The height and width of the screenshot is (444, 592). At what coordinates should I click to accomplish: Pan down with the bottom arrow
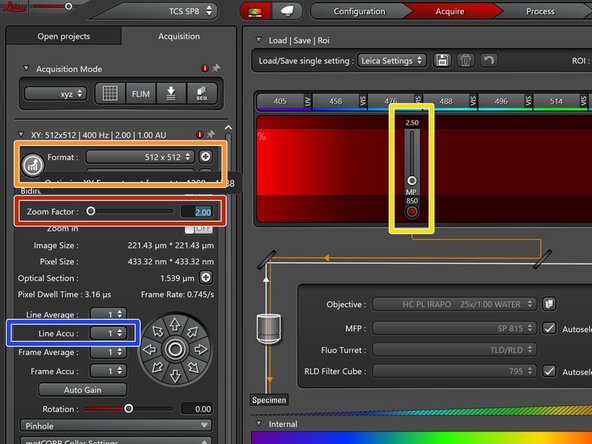(175, 375)
